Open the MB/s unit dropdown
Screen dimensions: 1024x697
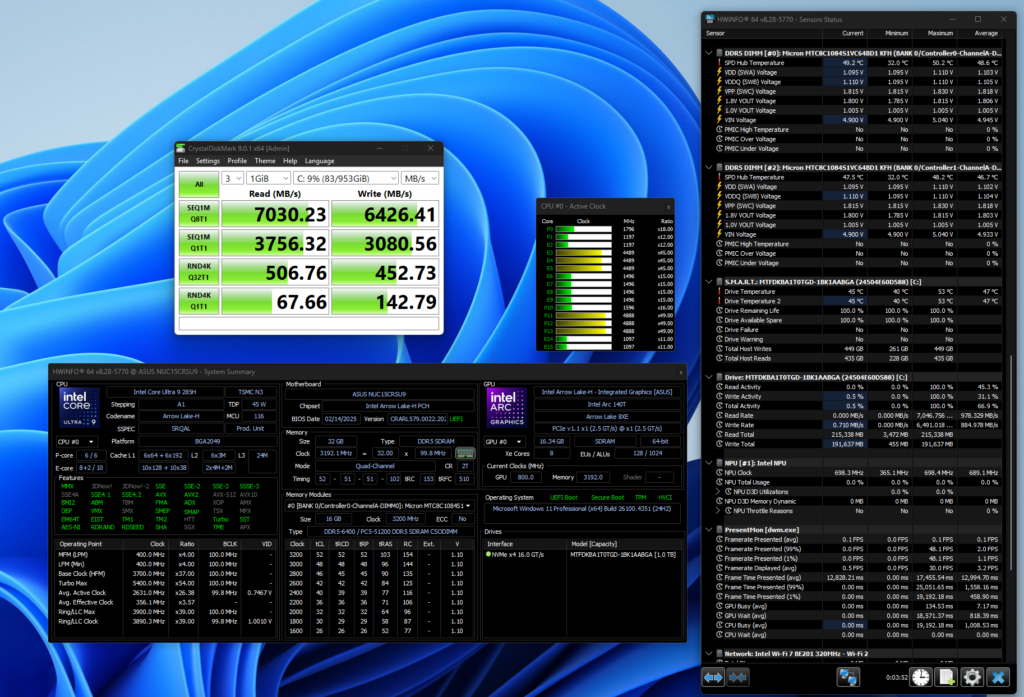click(419, 178)
